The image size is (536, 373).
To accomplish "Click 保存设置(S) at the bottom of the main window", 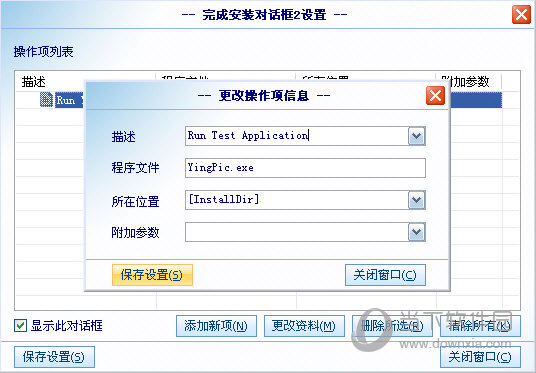I will click(x=54, y=357).
